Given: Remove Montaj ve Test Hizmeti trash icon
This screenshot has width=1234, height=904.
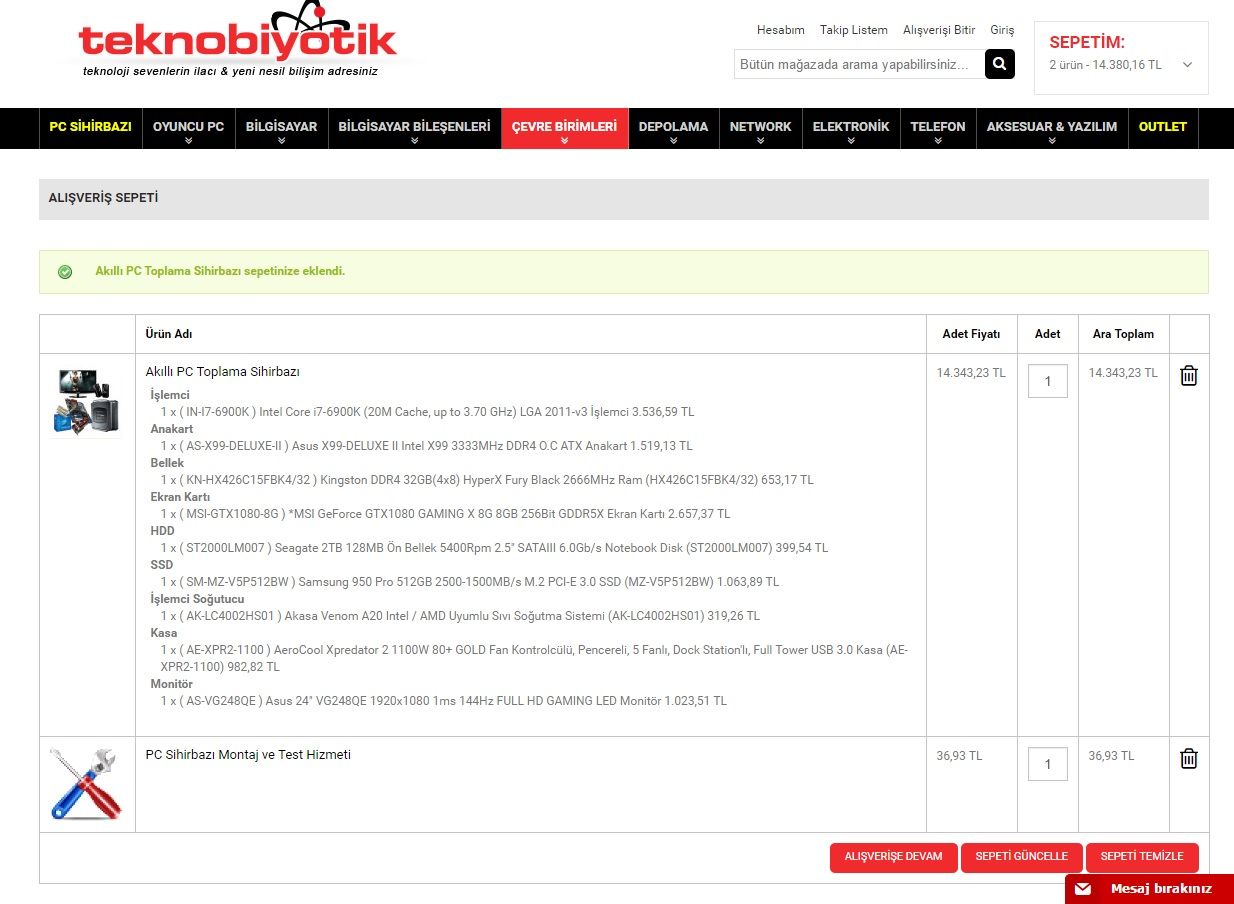Looking at the screenshot, I should point(1188,759).
